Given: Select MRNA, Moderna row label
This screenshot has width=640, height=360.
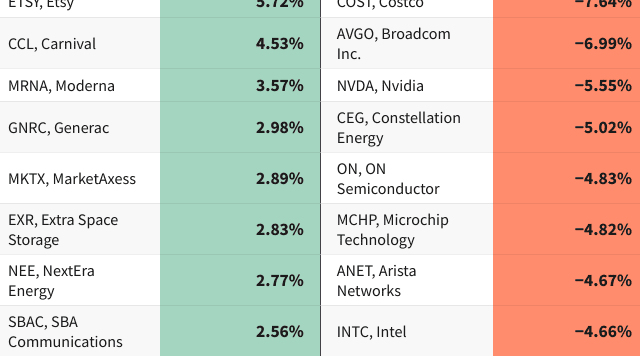Looking at the screenshot, I should tap(61, 86).
